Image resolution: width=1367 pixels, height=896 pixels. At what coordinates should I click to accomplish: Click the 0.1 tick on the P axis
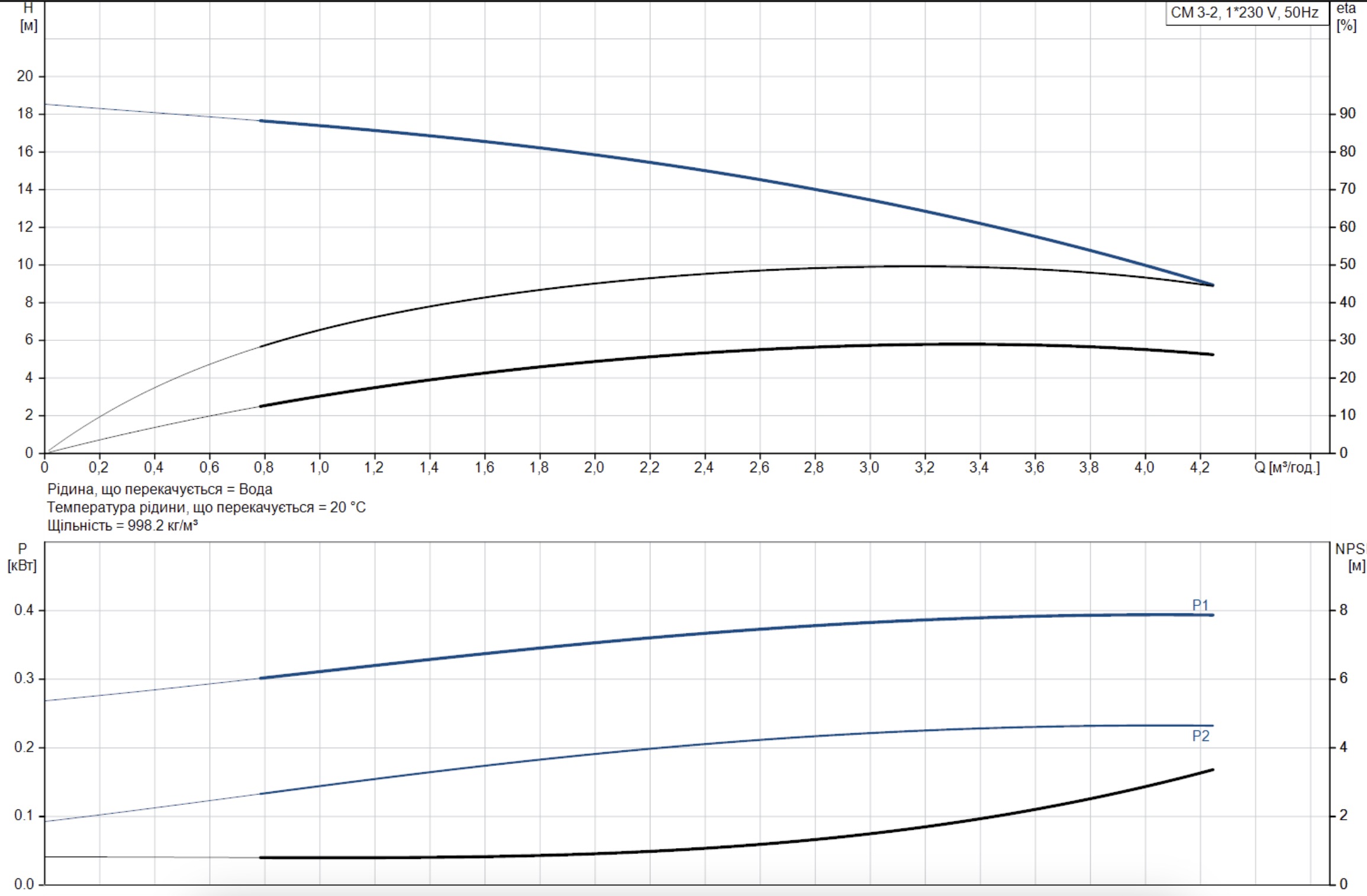pos(24,816)
